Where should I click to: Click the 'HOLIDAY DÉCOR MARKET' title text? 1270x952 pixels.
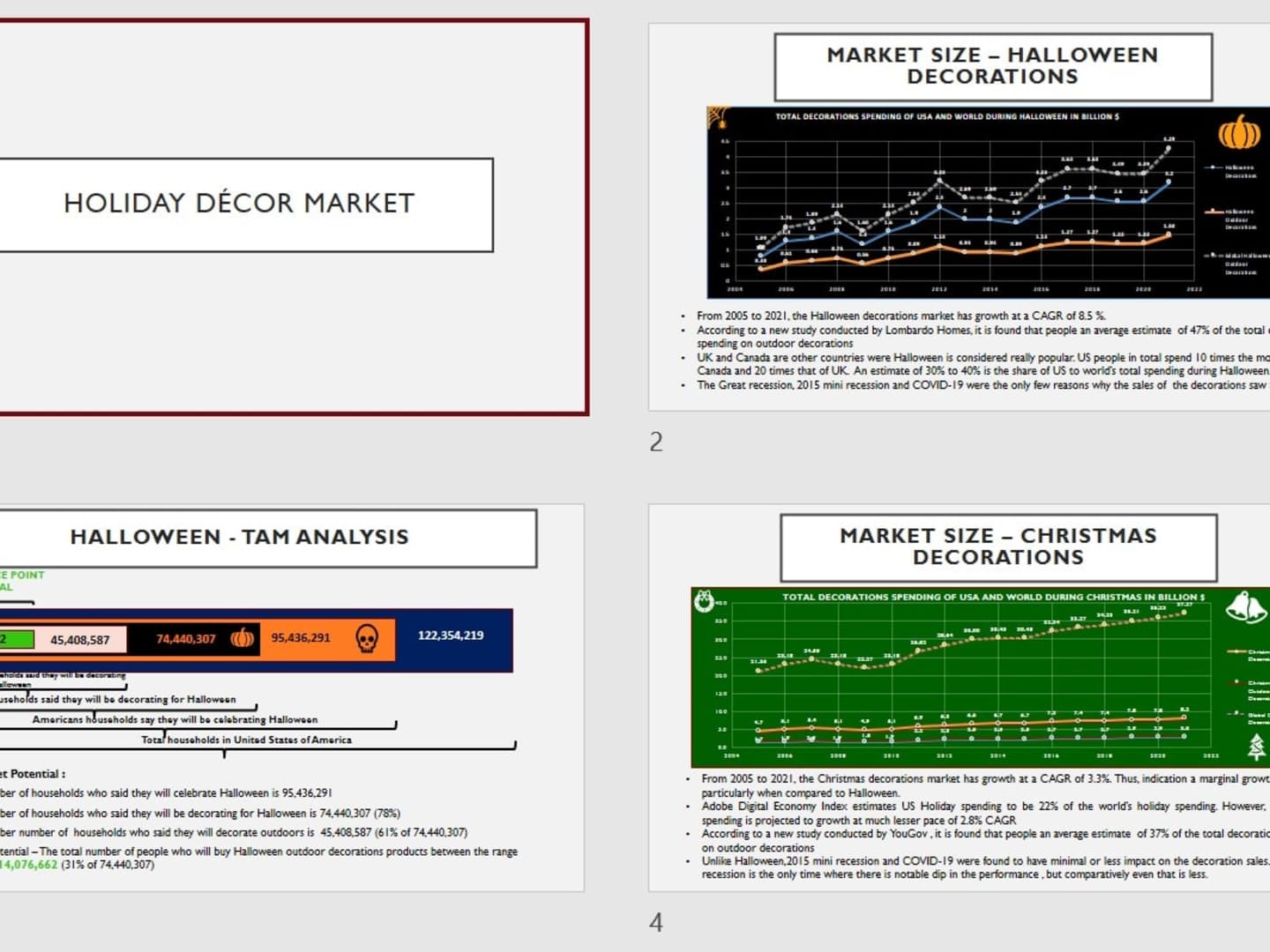pyautogui.click(x=238, y=204)
